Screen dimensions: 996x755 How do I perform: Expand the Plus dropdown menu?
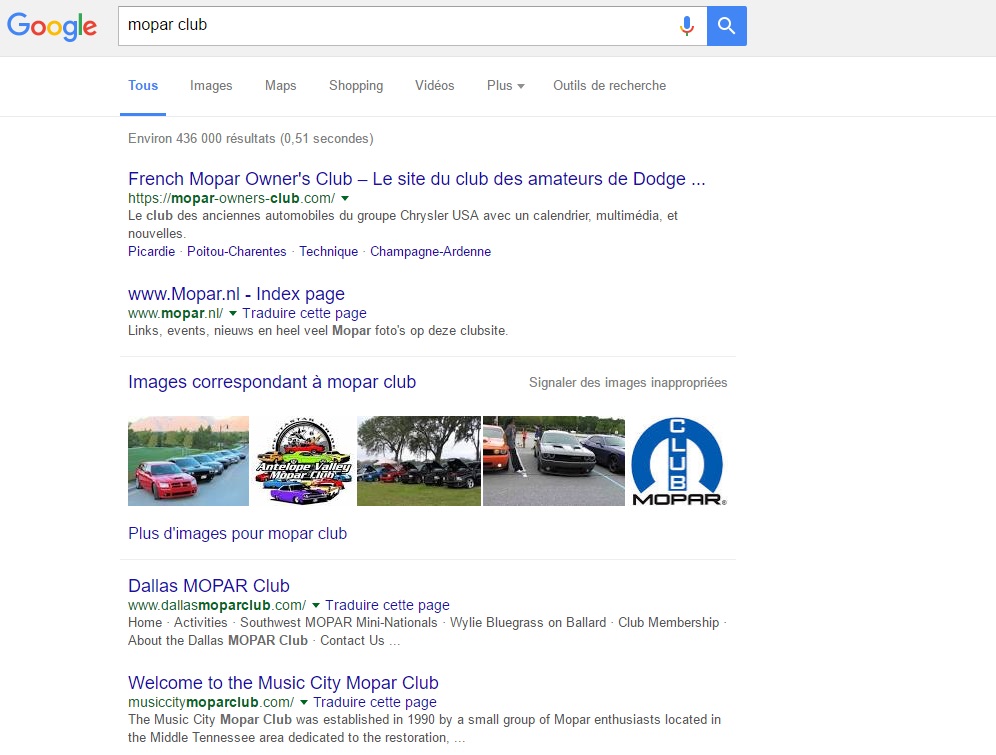[505, 86]
